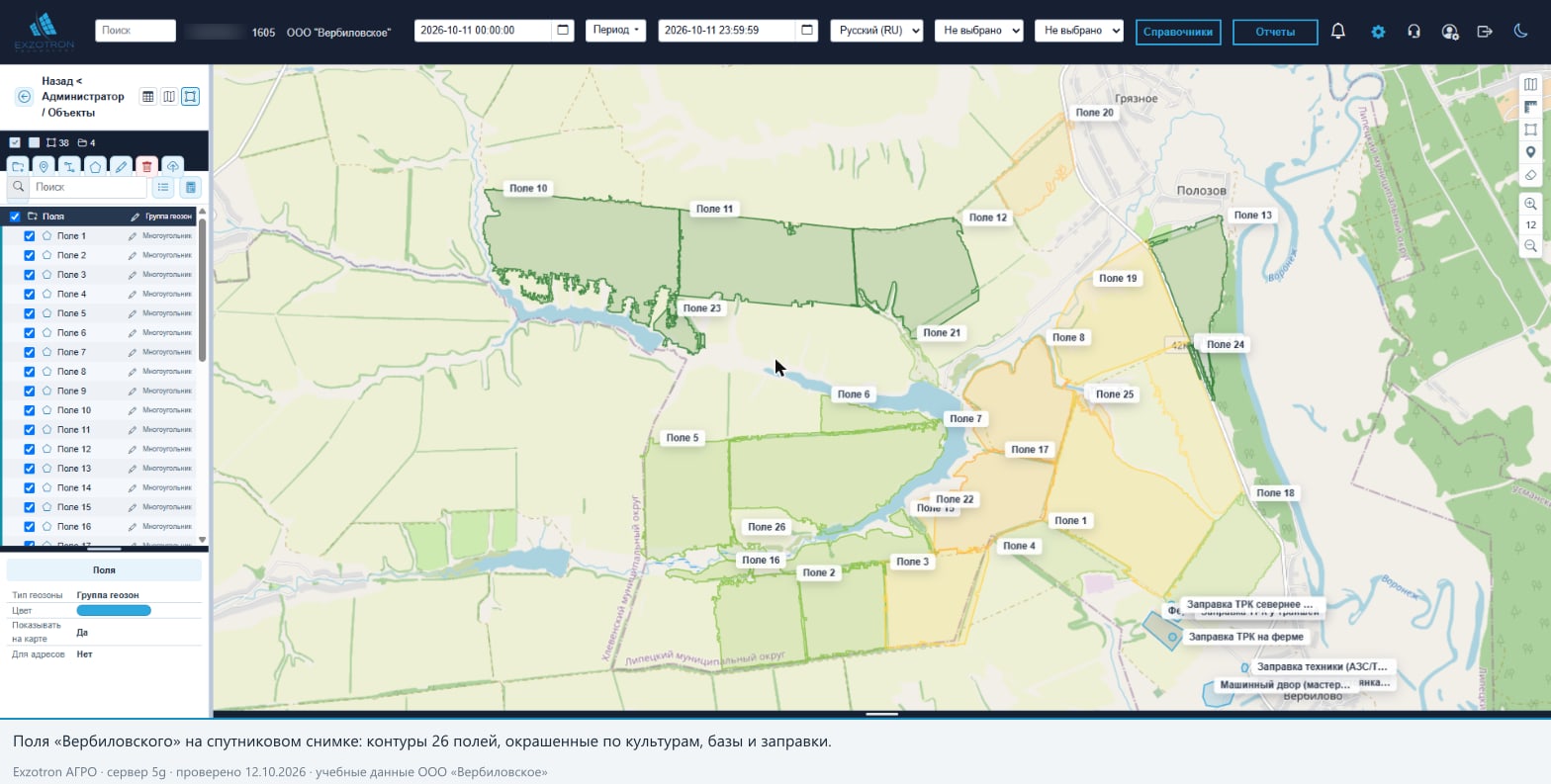
Task: Switch to the table view icon
Action: point(148,96)
